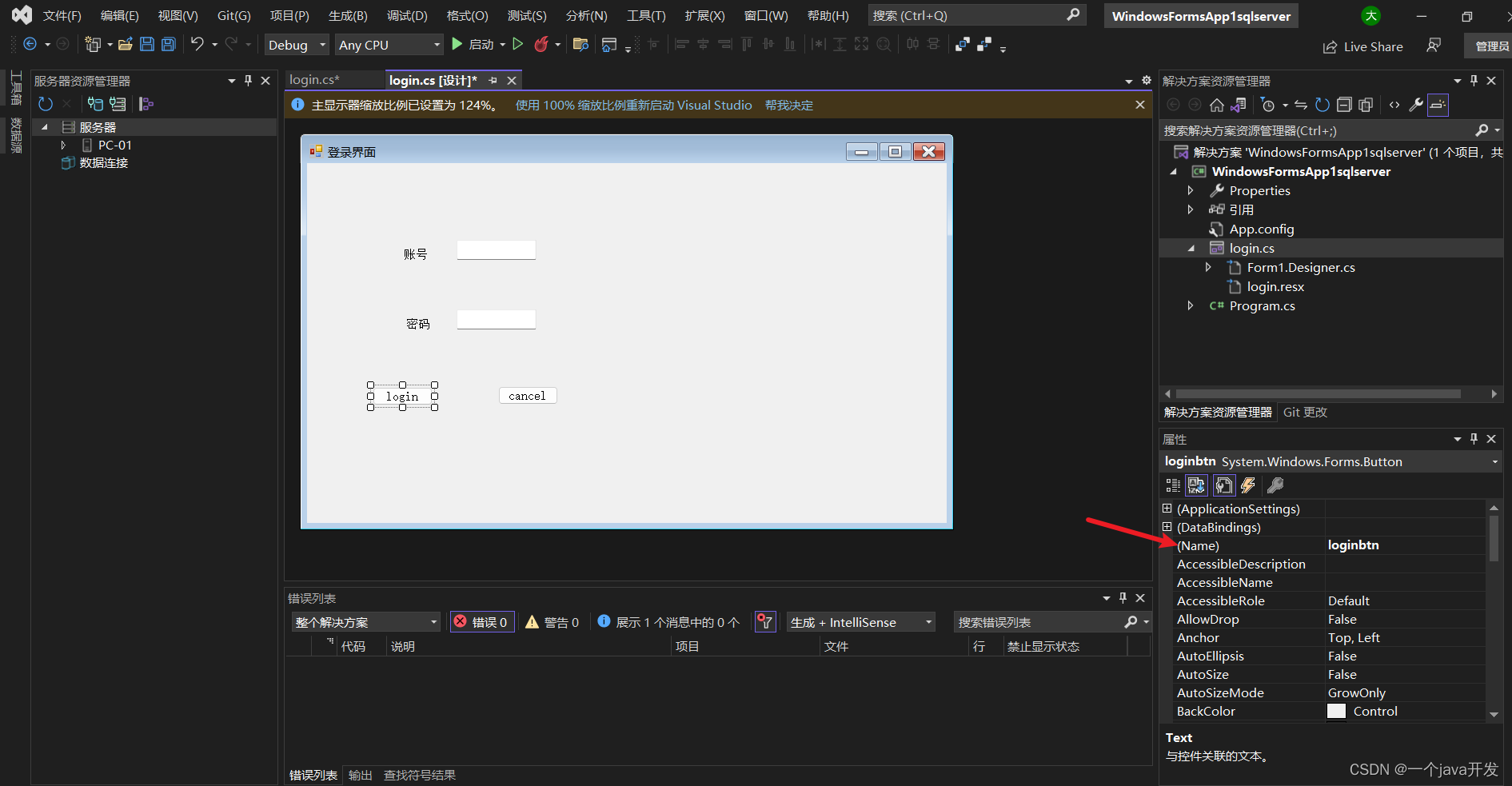The image size is (1512, 786).
Task: Toggle the 错误 0 filter in the error list
Action: click(482, 622)
